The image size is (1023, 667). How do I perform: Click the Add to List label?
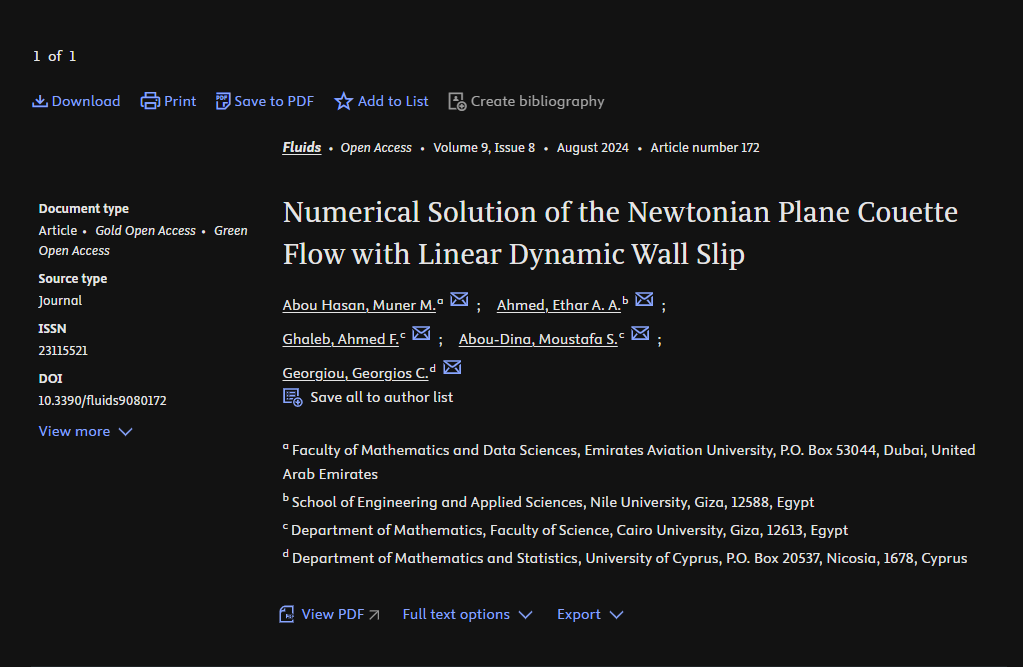(393, 101)
